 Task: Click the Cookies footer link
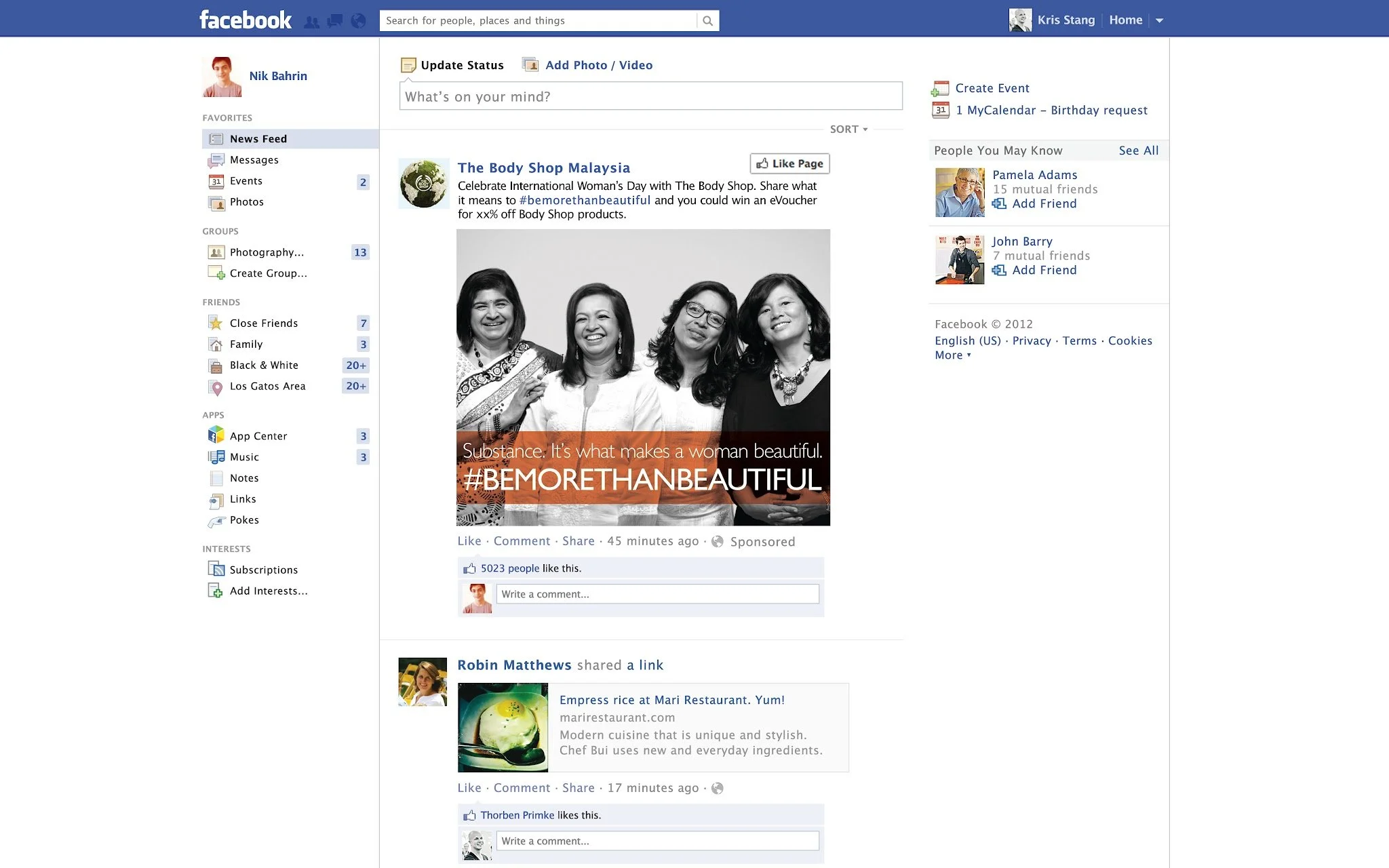point(1130,340)
